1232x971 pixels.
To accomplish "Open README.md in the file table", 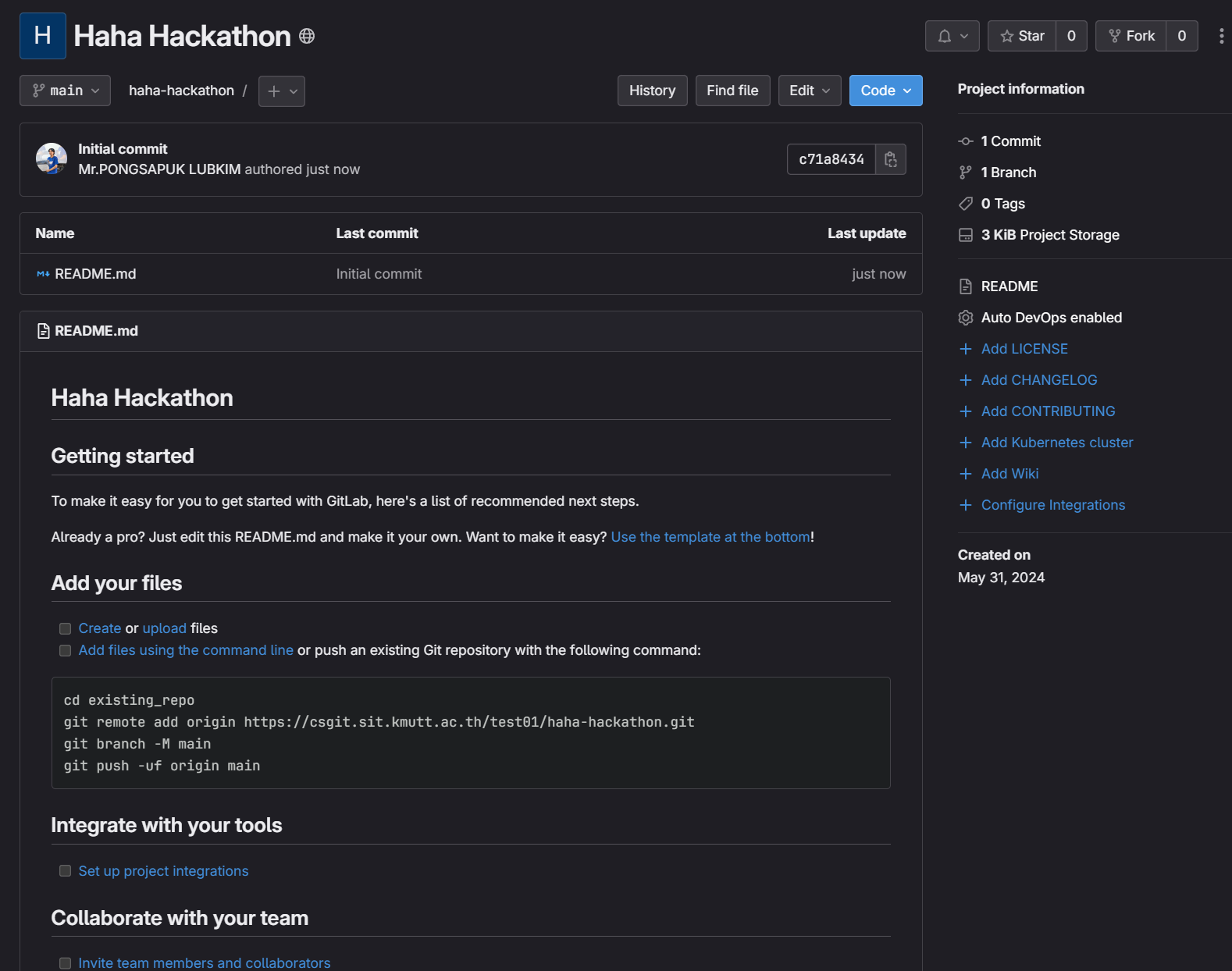I will coord(95,274).
